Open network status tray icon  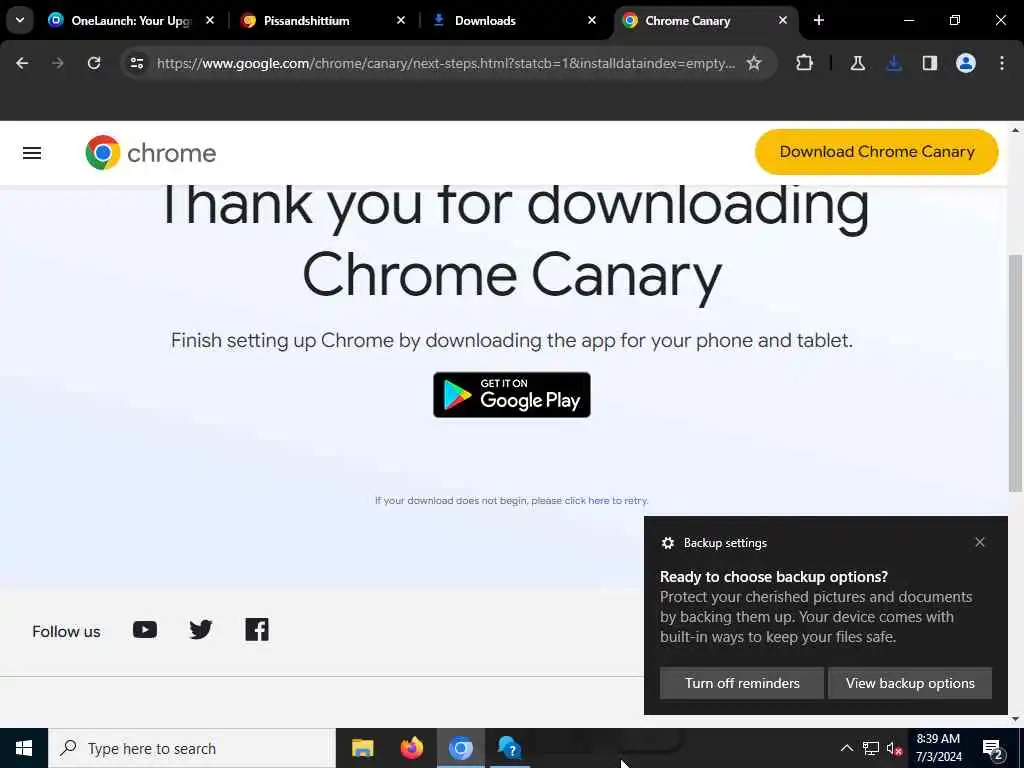pos(871,748)
